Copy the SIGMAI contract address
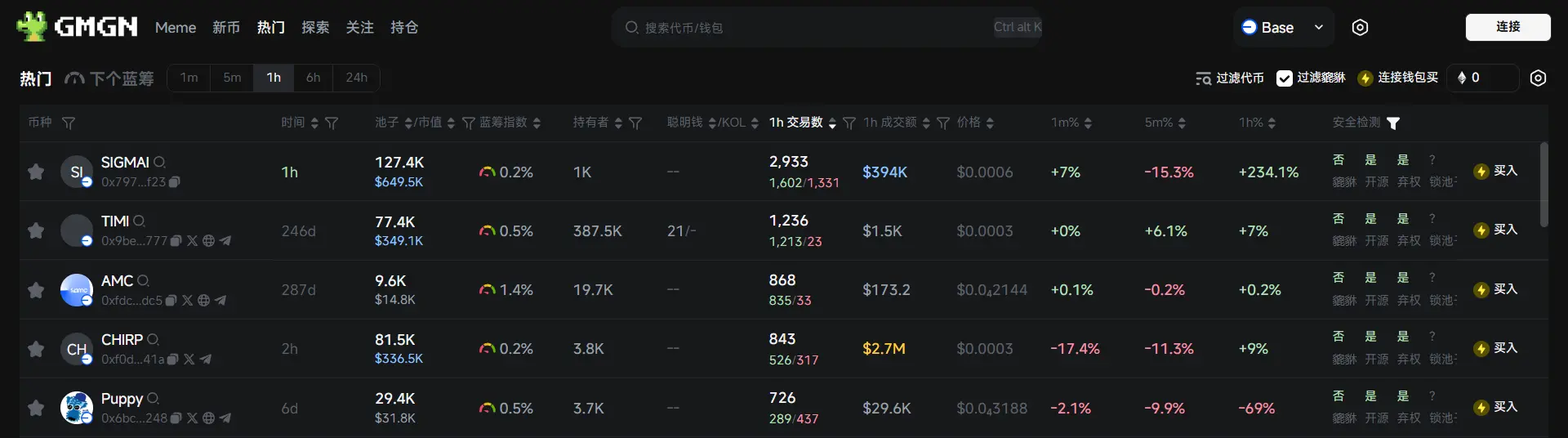 (x=175, y=182)
